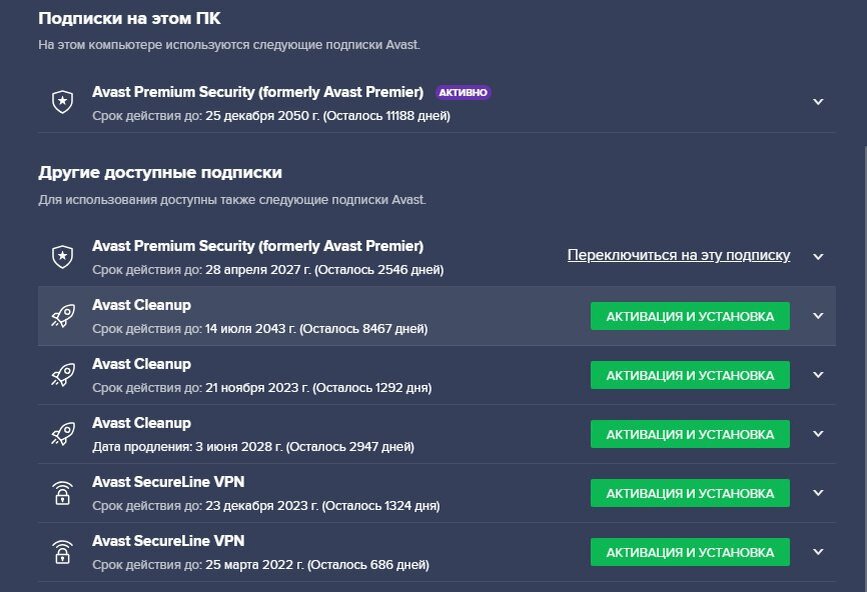Expand Avast Cleanup expiring 14 июля 2043

click(818, 316)
